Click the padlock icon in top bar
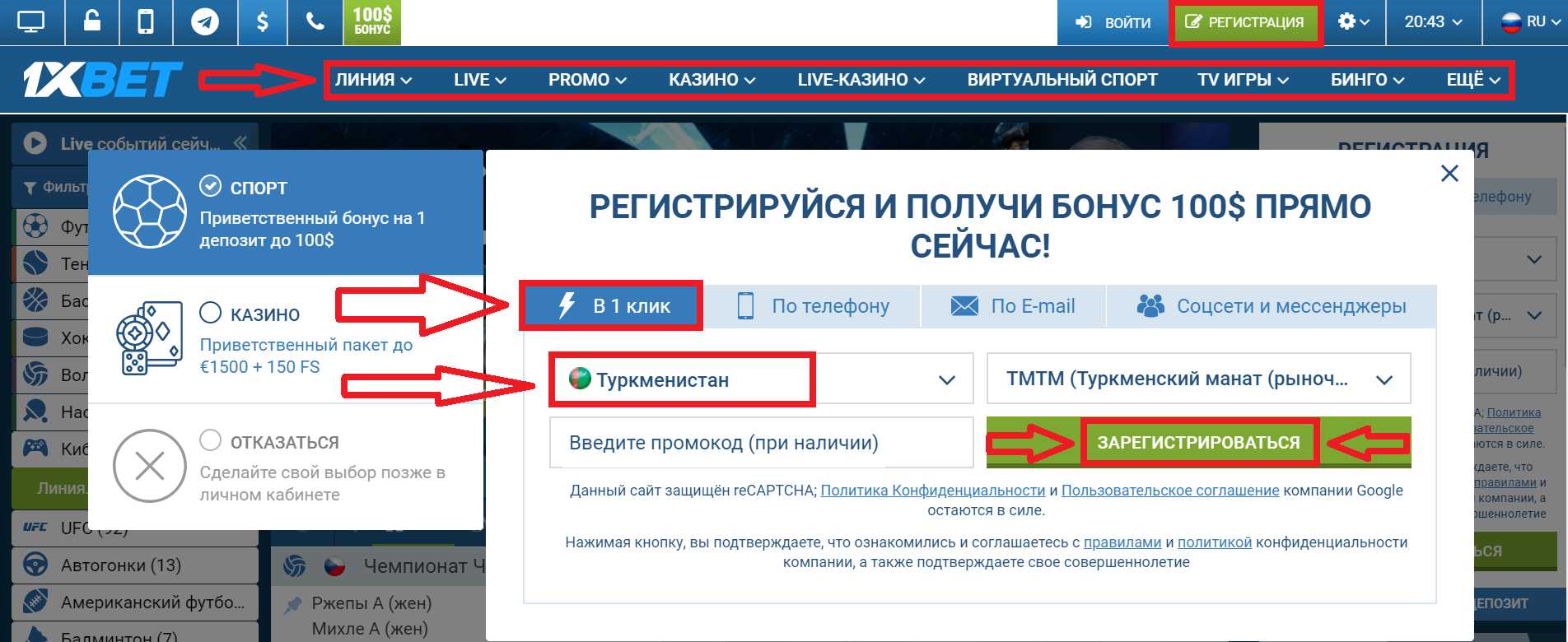Image resolution: width=1568 pixels, height=642 pixels. tap(92, 22)
